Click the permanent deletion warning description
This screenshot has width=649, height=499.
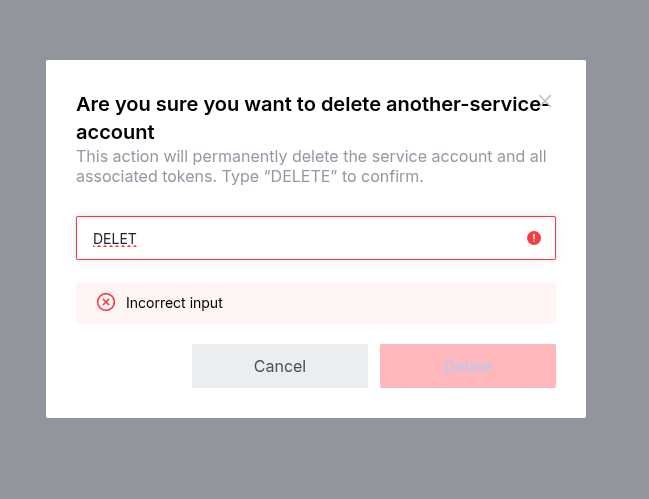[x=311, y=167]
